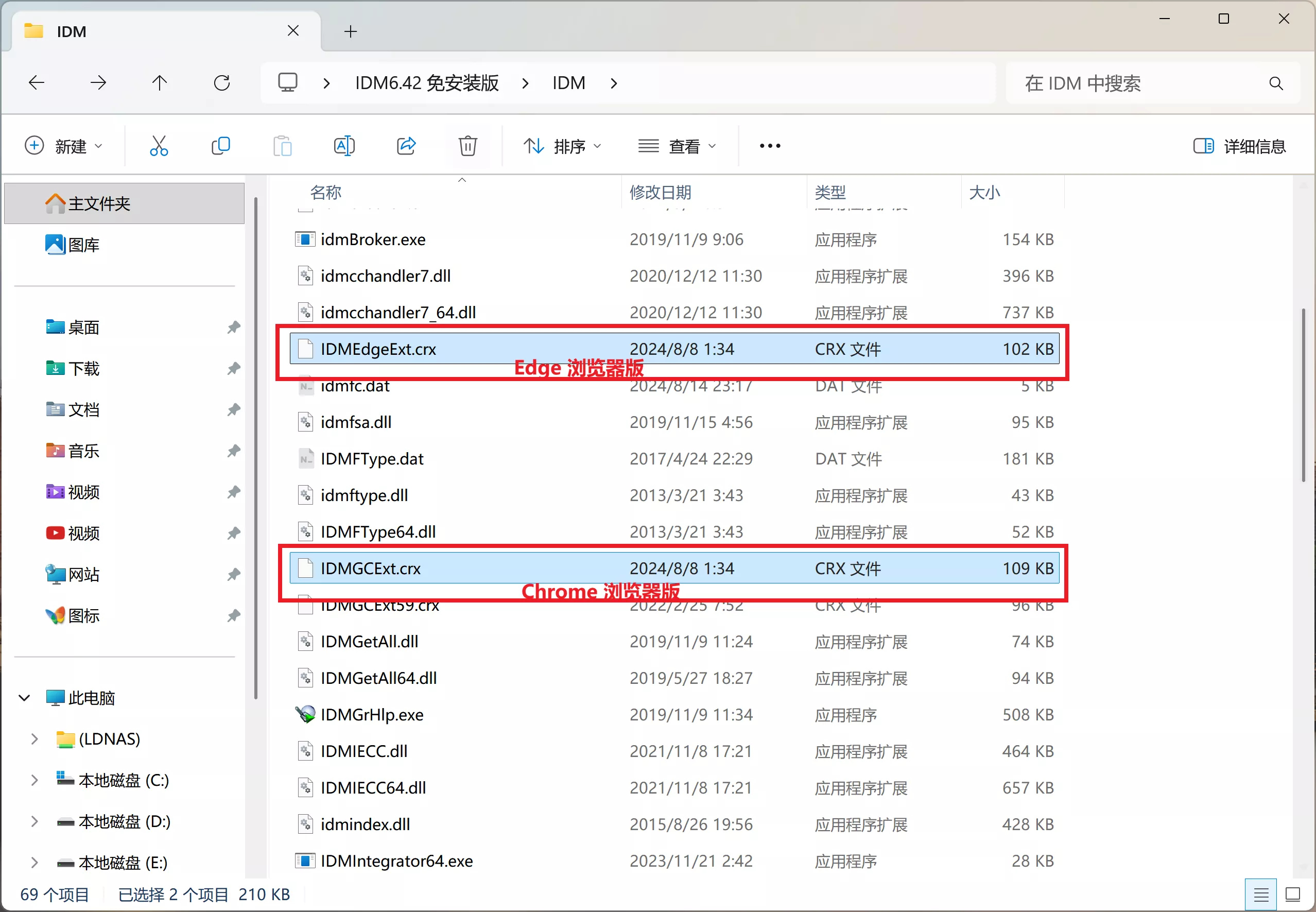Collapse the 此电脑 tree node
The image size is (1316, 912).
tap(24, 698)
